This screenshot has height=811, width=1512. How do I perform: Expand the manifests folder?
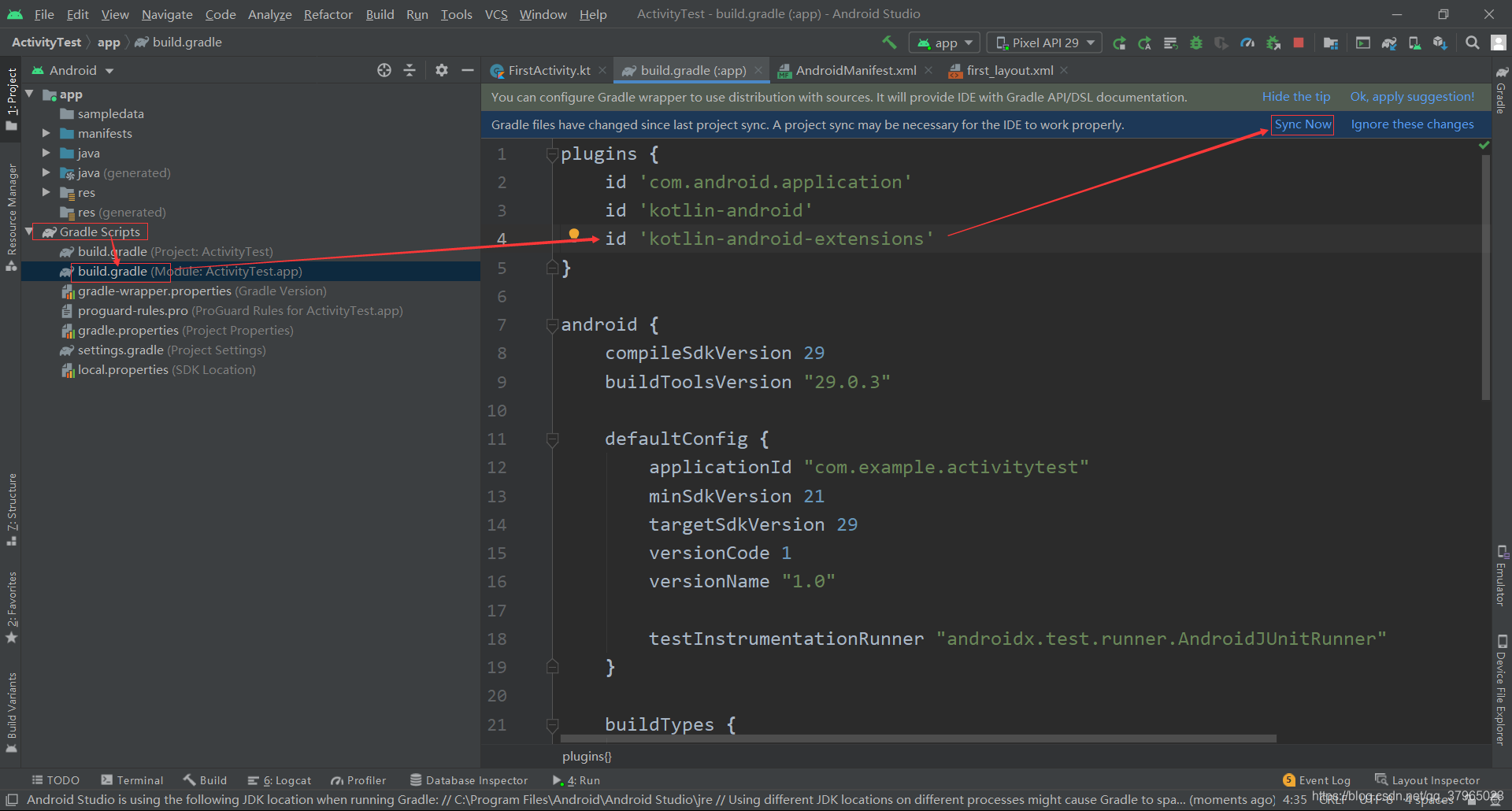click(47, 133)
